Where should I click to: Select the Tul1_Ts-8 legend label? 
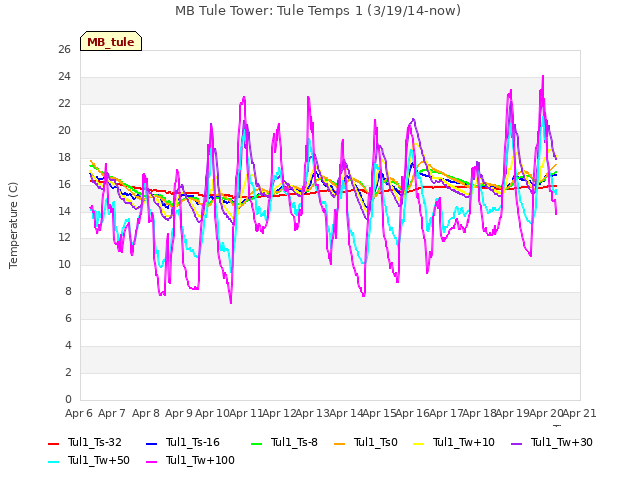pyautogui.click(x=294, y=442)
